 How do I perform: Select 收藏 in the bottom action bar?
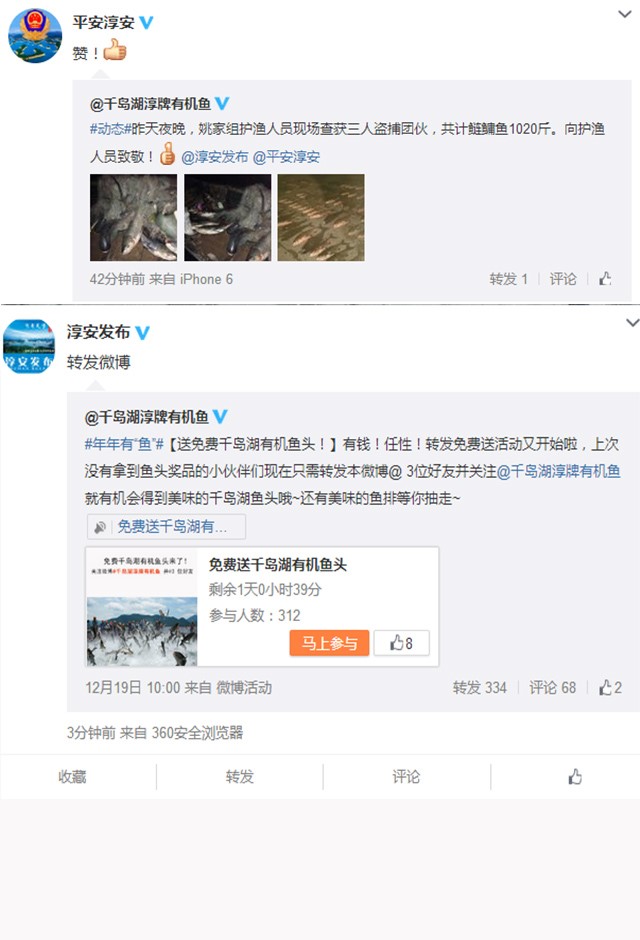[73, 777]
